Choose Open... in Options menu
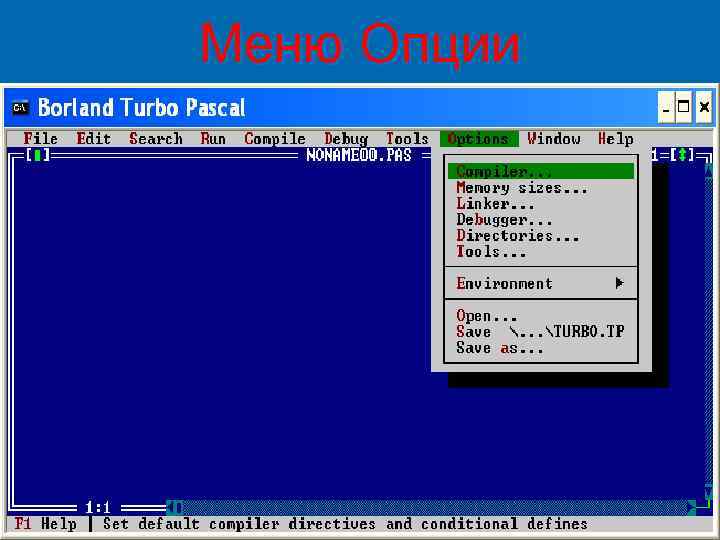Viewport: 720px width, 540px height. click(541, 315)
